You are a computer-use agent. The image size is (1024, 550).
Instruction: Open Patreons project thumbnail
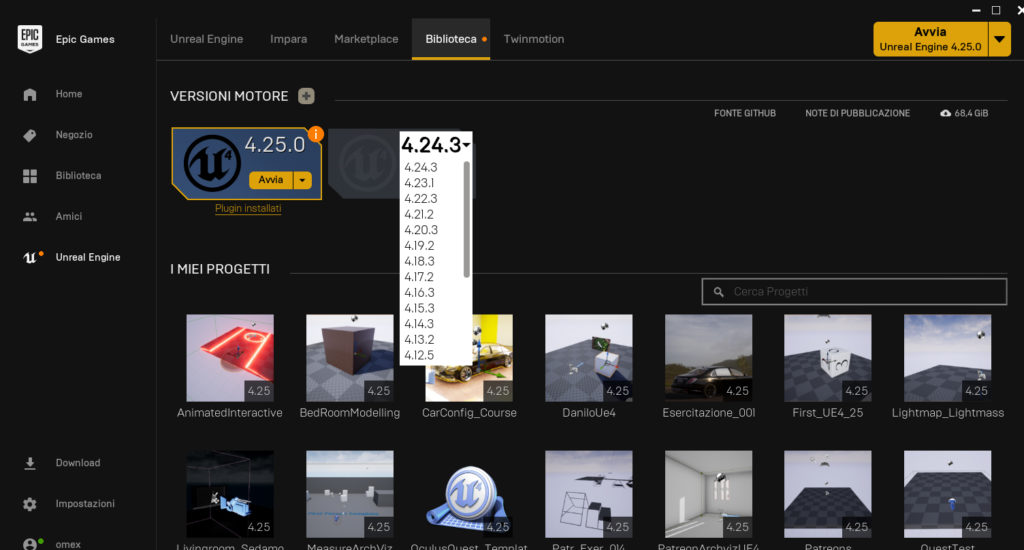click(x=828, y=494)
